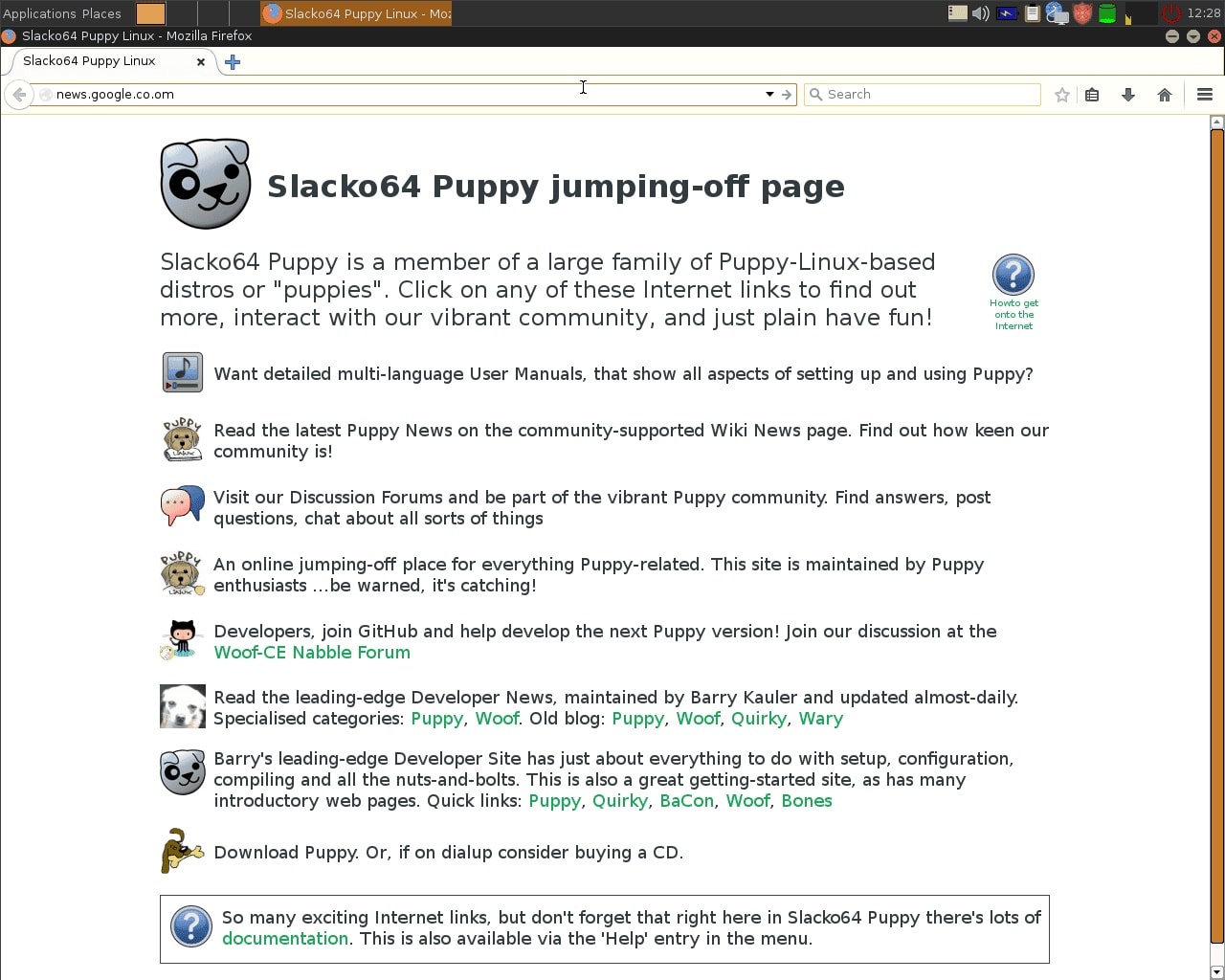Open the Downloads arrow icon

1128,94
